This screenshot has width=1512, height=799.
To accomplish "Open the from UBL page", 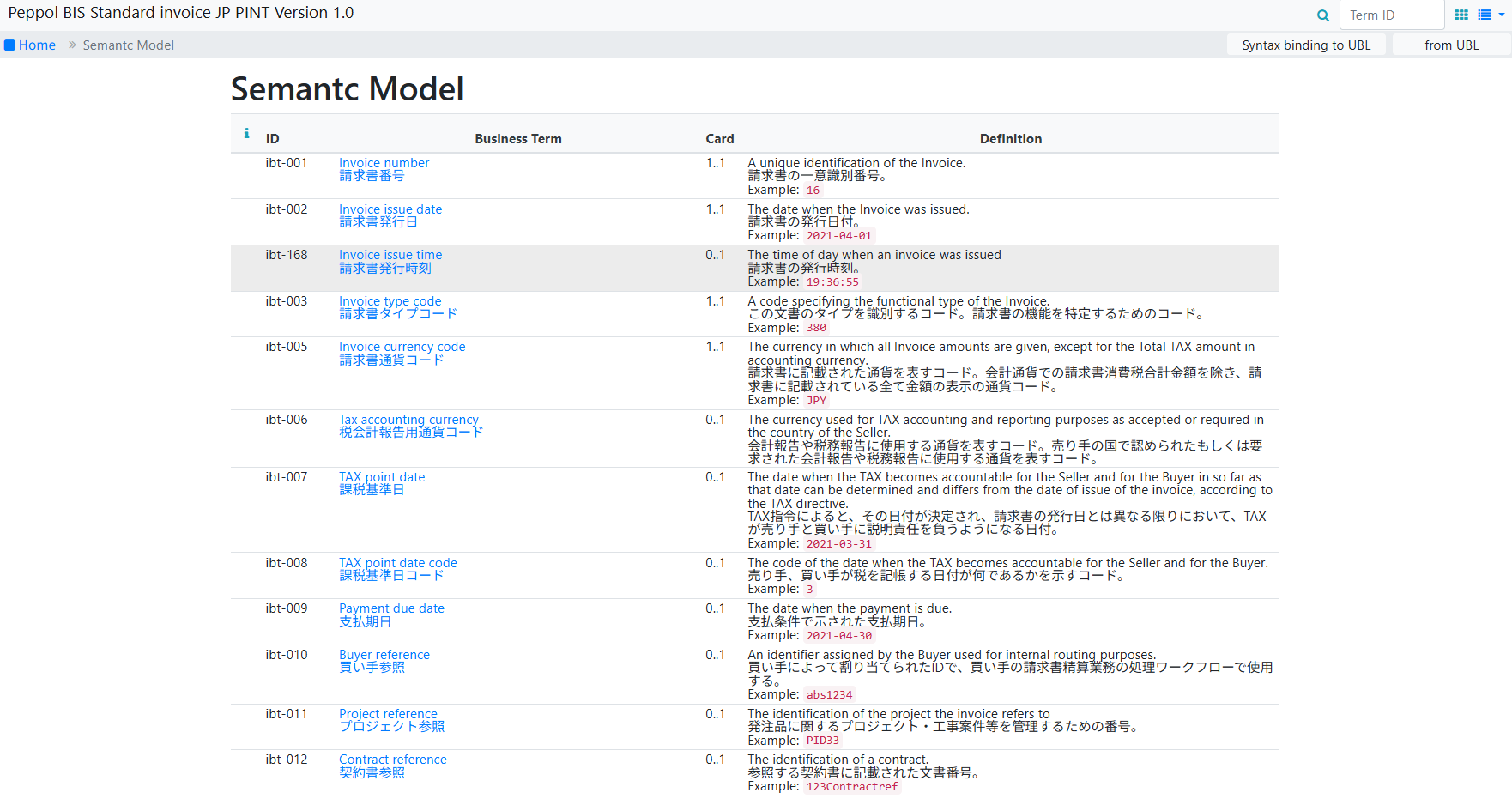I will pyautogui.click(x=1451, y=45).
